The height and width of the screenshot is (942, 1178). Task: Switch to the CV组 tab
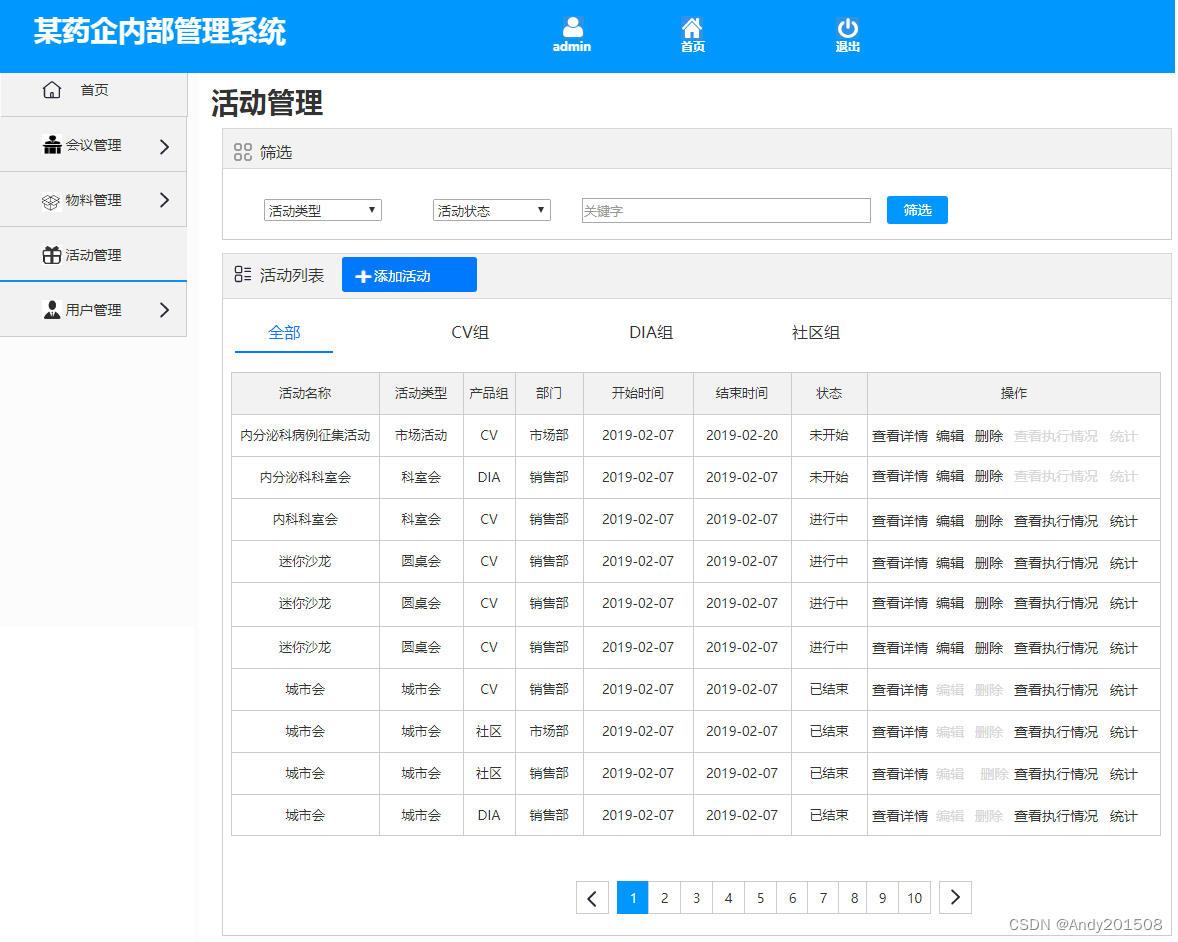pyautogui.click(x=471, y=332)
